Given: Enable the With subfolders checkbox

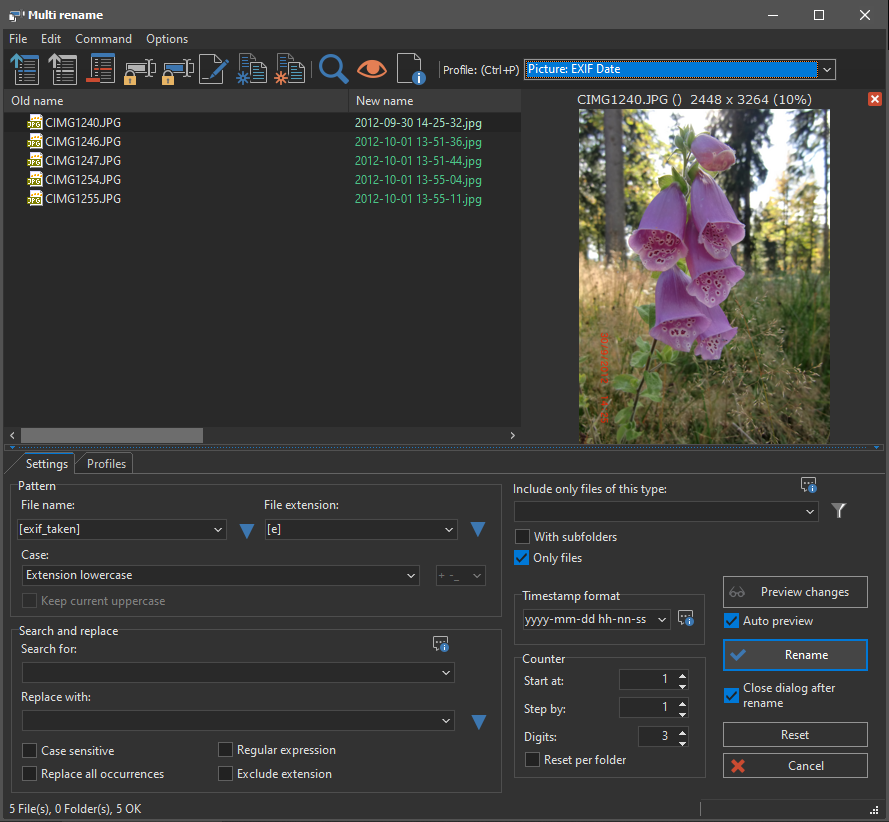Looking at the screenshot, I should pyautogui.click(x=522, y=537).
